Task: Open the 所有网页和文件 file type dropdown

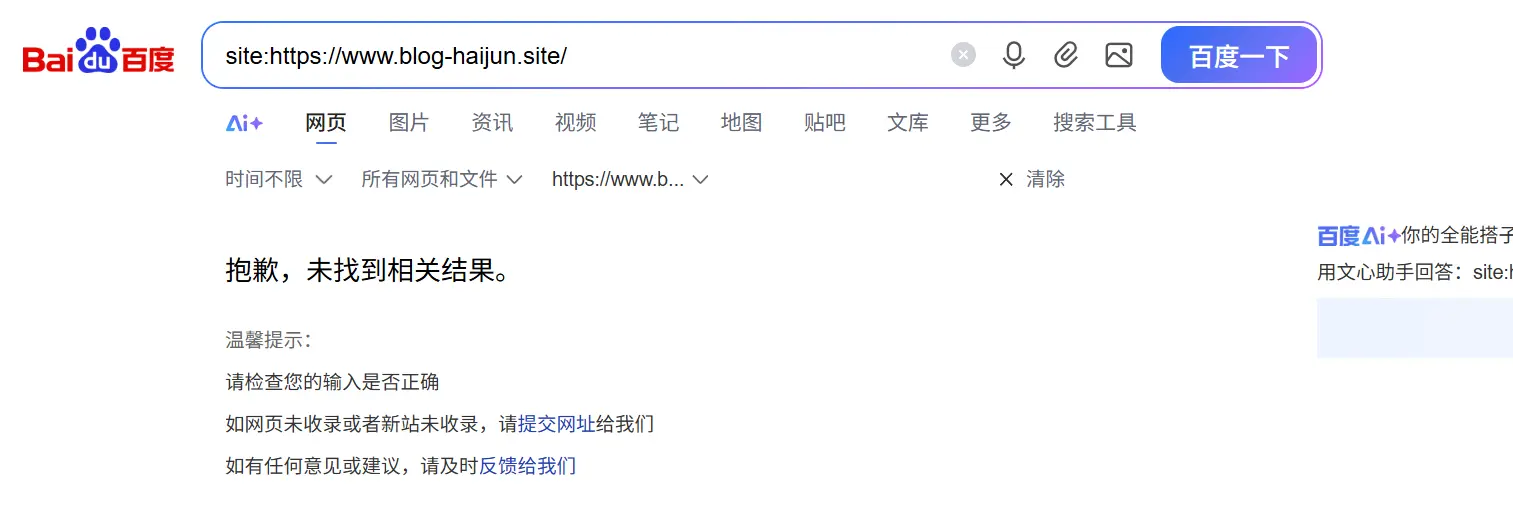Action: (442, 180)
